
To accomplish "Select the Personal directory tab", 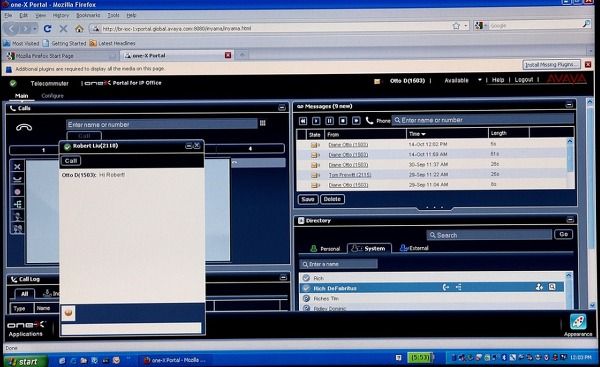I will pyautogui.click(x=325, y=248).
